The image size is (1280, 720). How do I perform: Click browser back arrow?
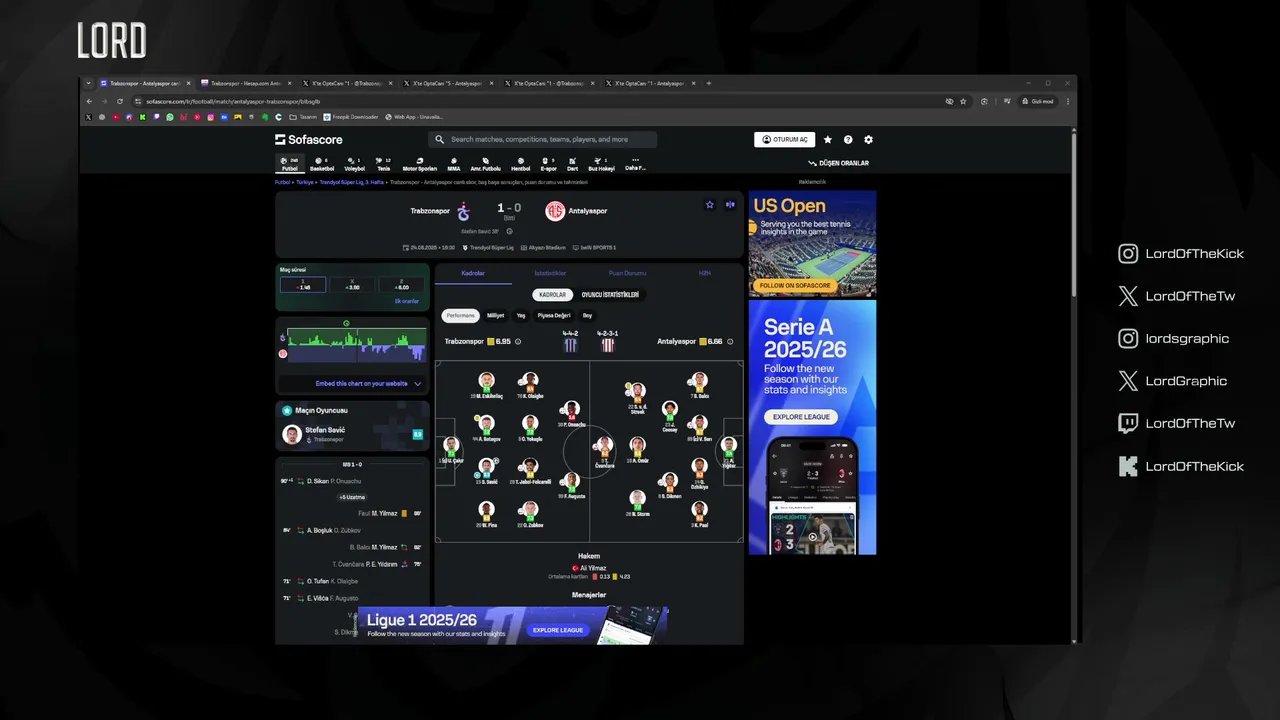89,101
